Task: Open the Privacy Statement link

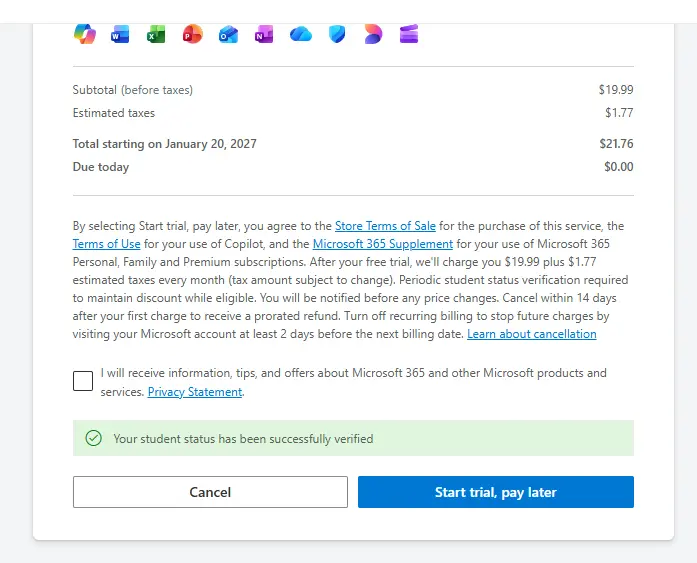Action: [x=195, y=392]
